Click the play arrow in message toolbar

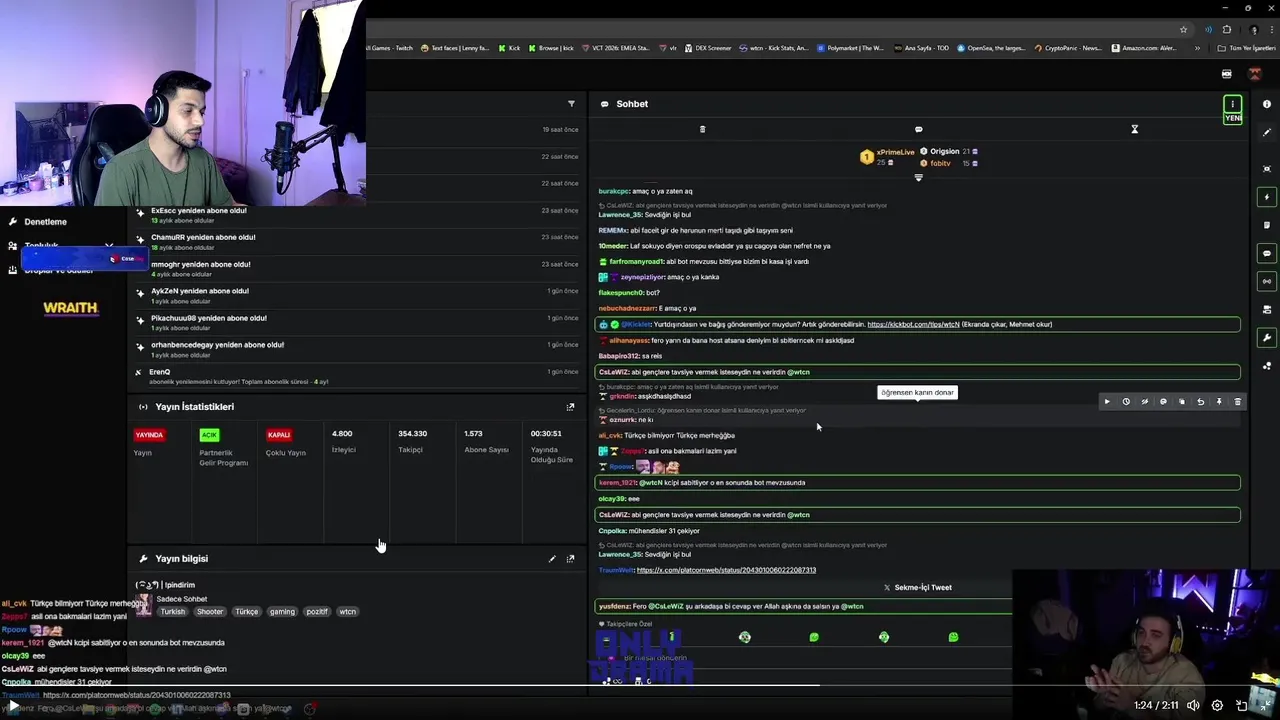(1107, 402)
